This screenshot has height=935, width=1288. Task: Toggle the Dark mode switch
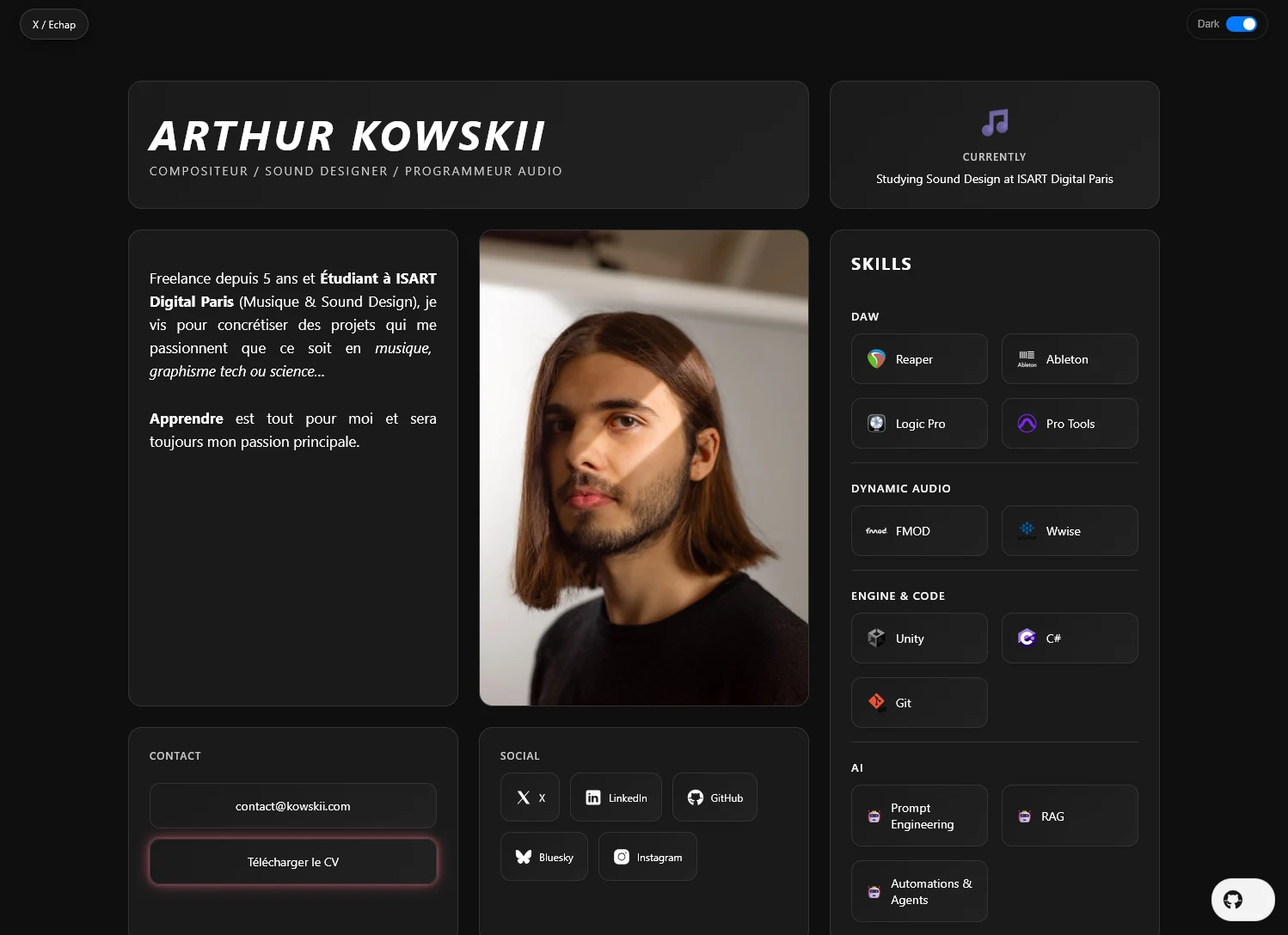[1241, 24]
